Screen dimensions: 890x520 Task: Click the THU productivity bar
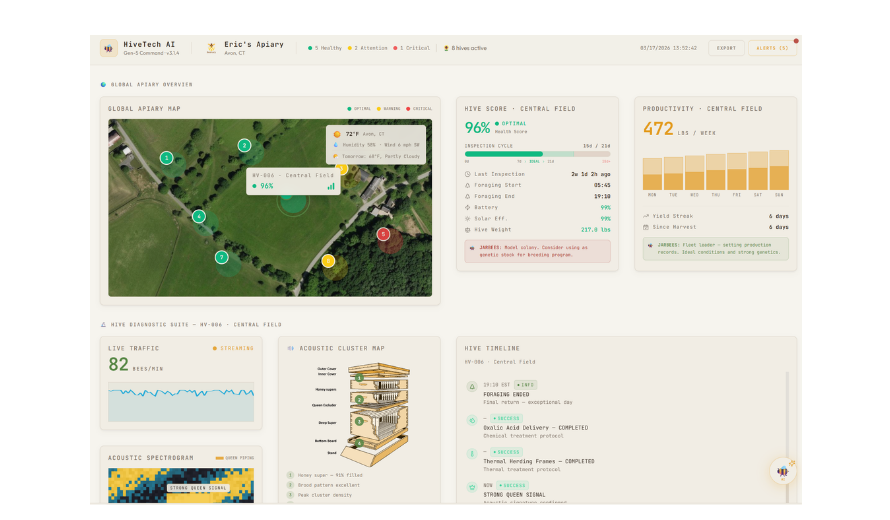[716, 171]
